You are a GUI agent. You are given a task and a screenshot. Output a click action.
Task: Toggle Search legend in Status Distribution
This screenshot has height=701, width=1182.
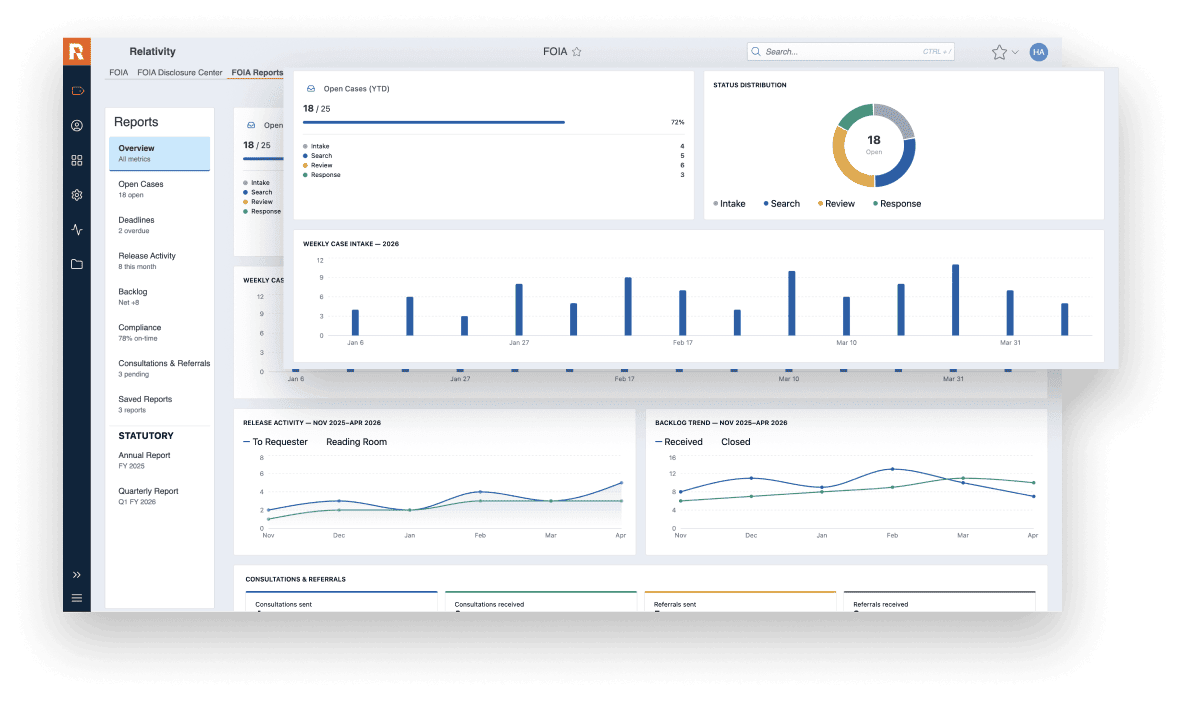tap(782, 204)
